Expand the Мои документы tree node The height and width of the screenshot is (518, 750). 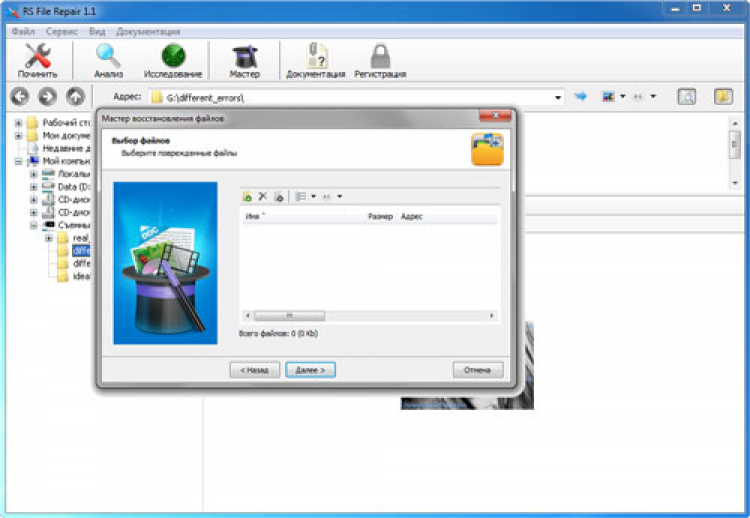tap(18, 136)
